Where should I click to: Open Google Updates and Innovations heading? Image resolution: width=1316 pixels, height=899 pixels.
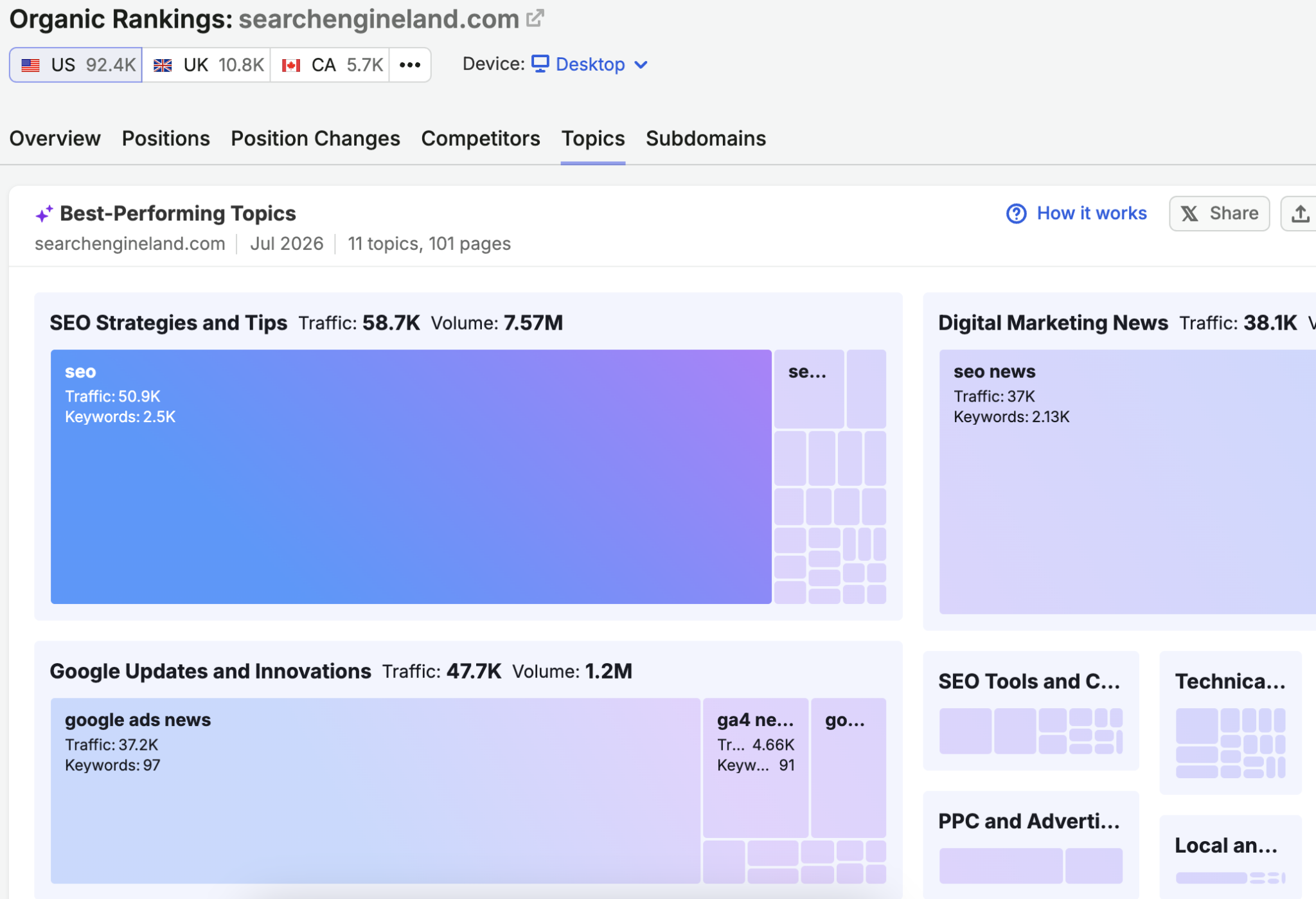[211, 671]
